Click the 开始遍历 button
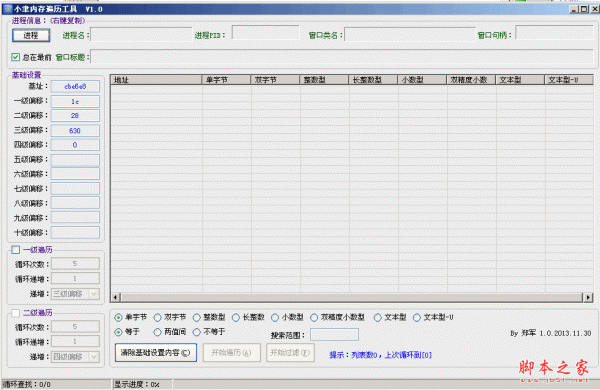 click(232, 353)
